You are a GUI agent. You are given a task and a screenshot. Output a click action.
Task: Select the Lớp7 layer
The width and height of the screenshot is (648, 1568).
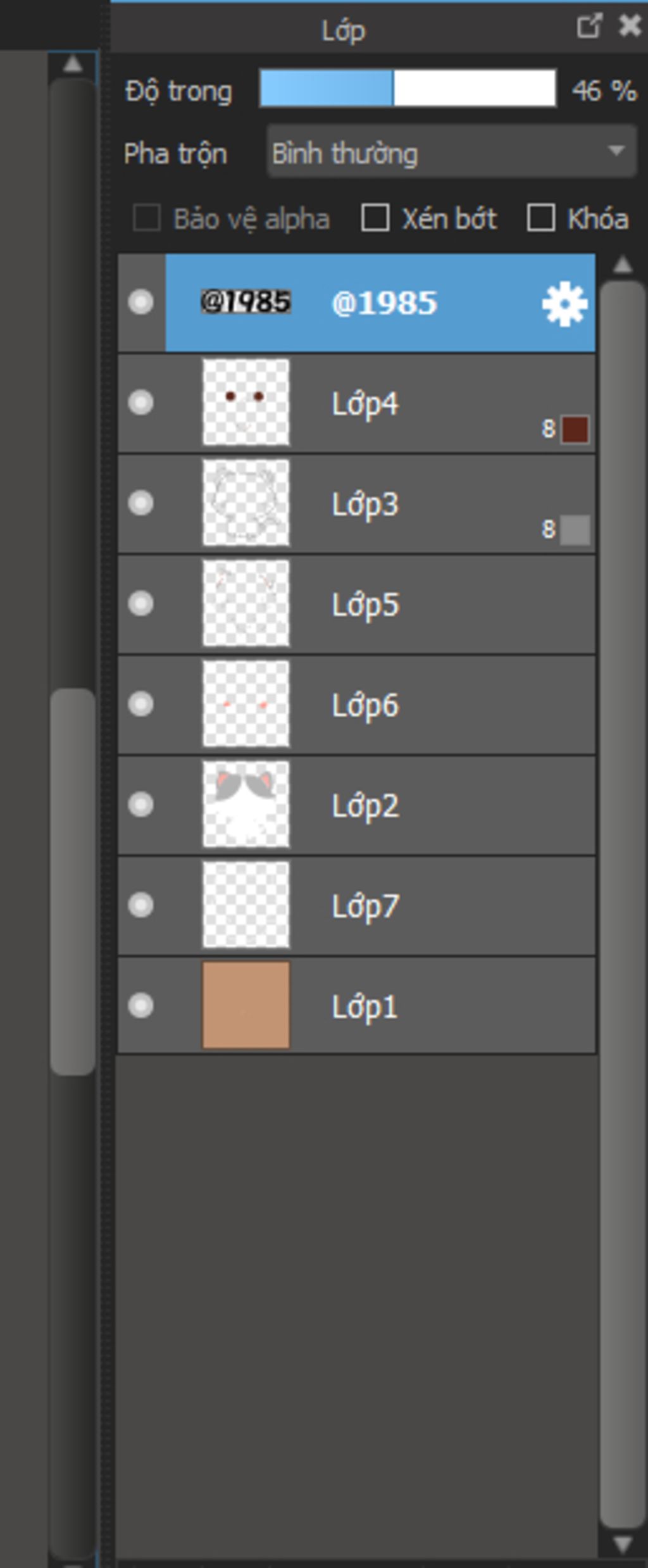click(357, 906)
